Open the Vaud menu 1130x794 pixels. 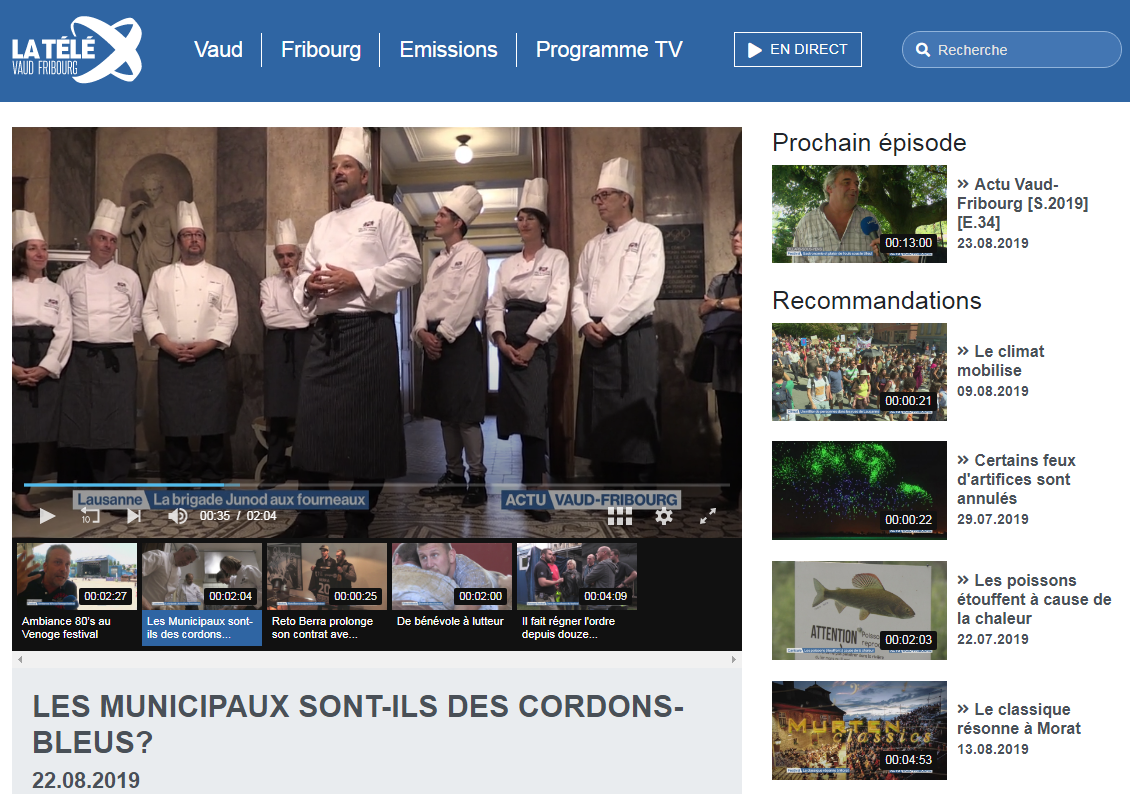218,49
